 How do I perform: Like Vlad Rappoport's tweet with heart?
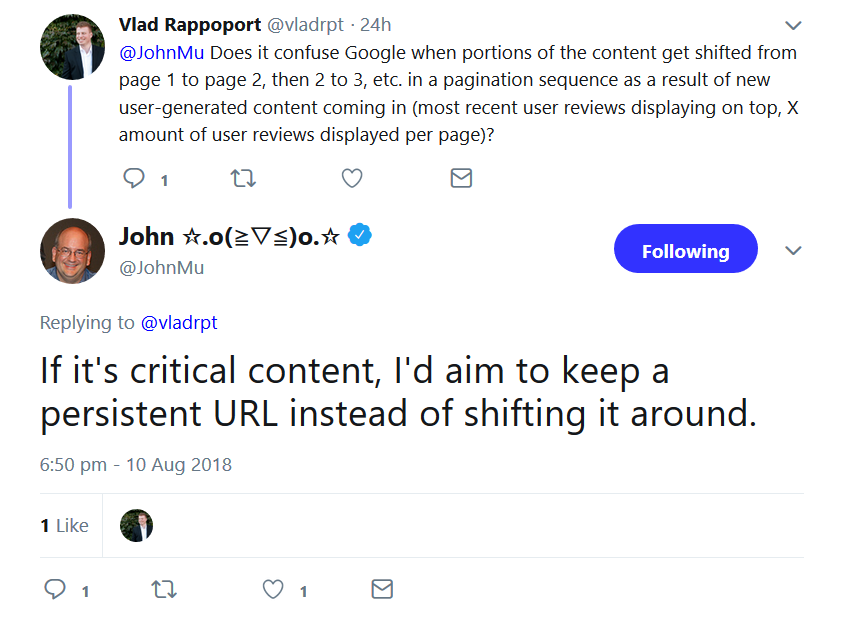click(x=352, y=178)
